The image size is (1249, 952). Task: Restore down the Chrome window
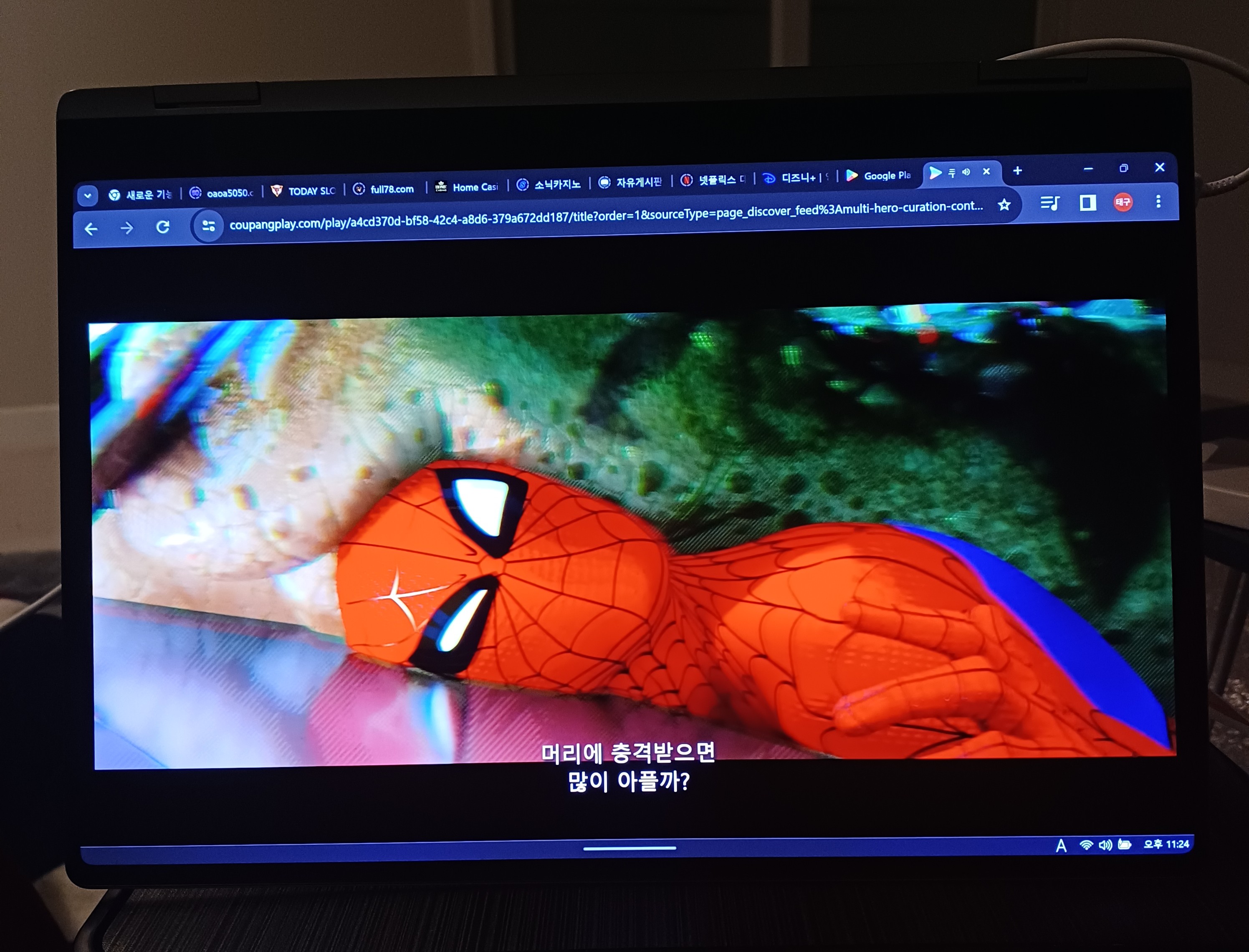(1124, 168)
